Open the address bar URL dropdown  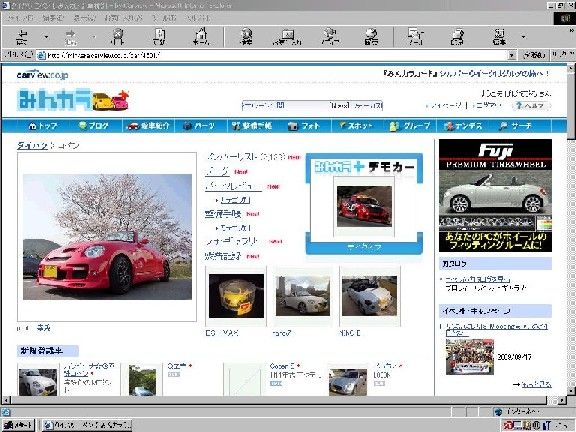(x=512, y=55)
